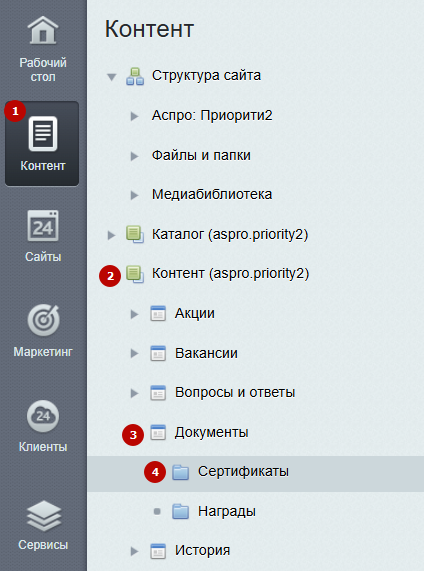
Task: Open the Сайты calendar icon
Action: (43, 226)
